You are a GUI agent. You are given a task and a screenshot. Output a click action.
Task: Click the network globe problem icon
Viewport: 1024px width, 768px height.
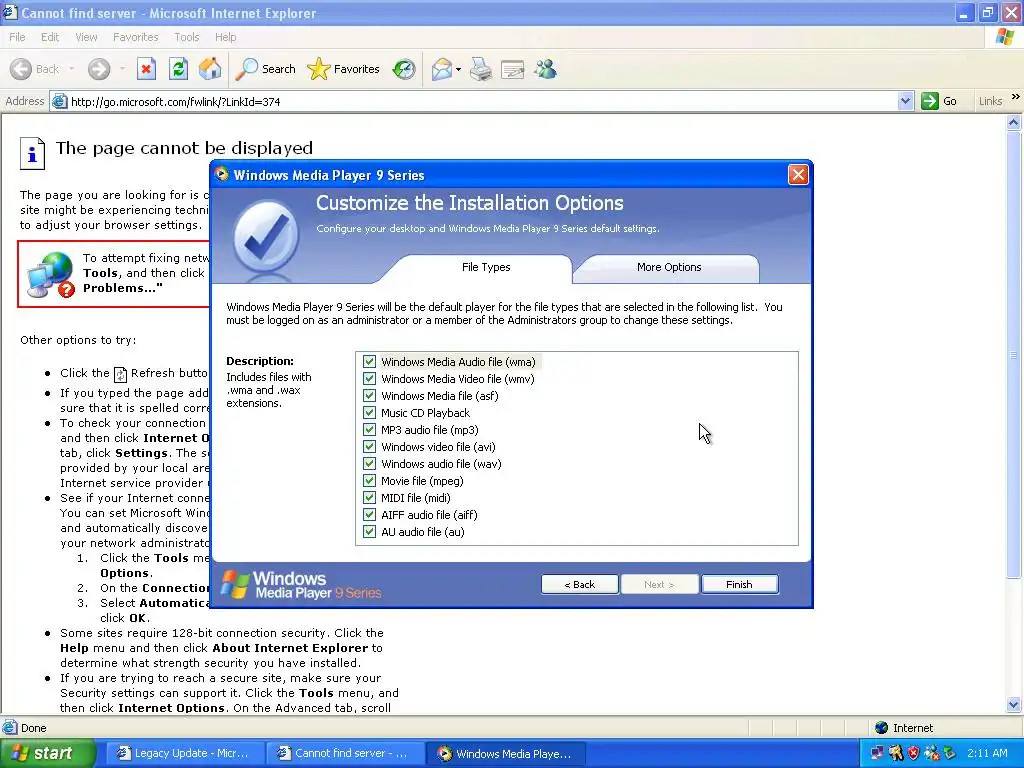pos(51,274)
